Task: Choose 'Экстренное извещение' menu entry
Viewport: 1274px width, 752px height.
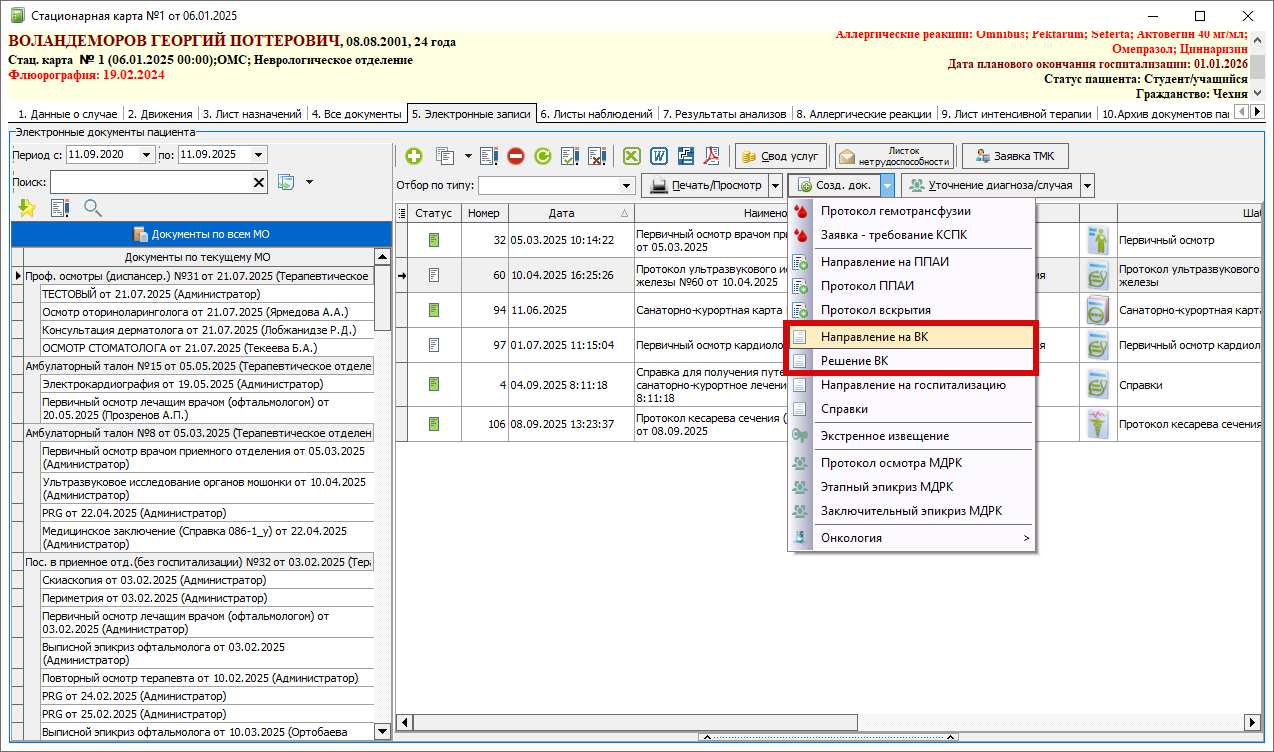Action: (912, 436)
